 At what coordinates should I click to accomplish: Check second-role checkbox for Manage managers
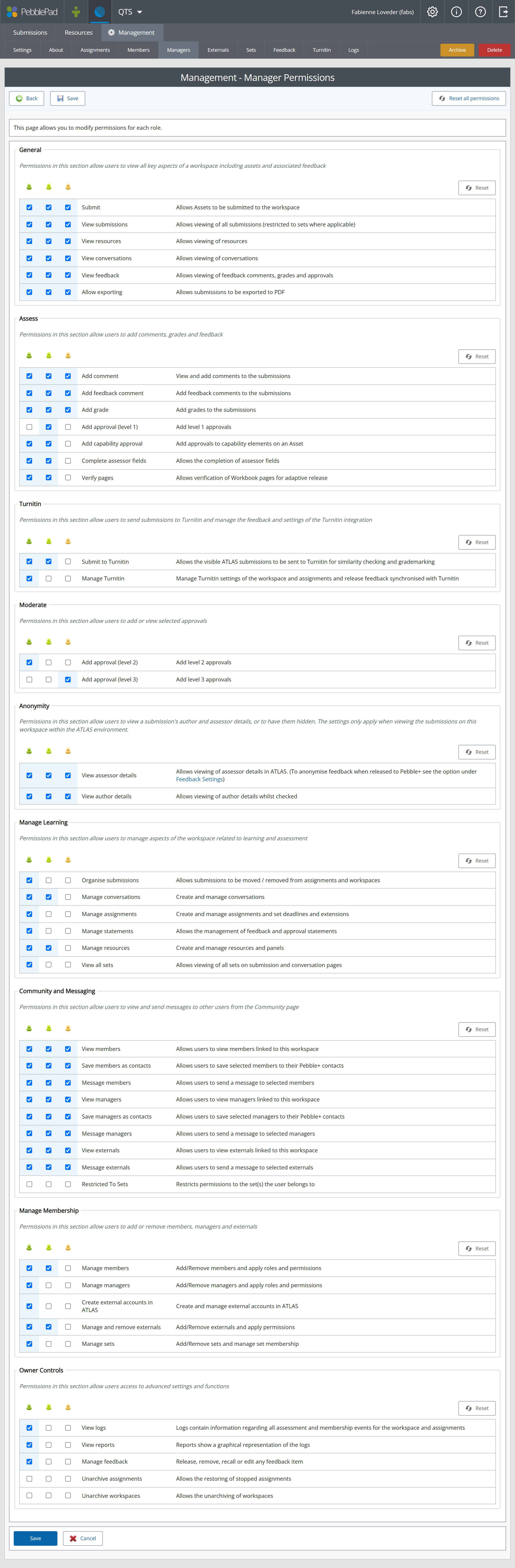point(49,1285)
